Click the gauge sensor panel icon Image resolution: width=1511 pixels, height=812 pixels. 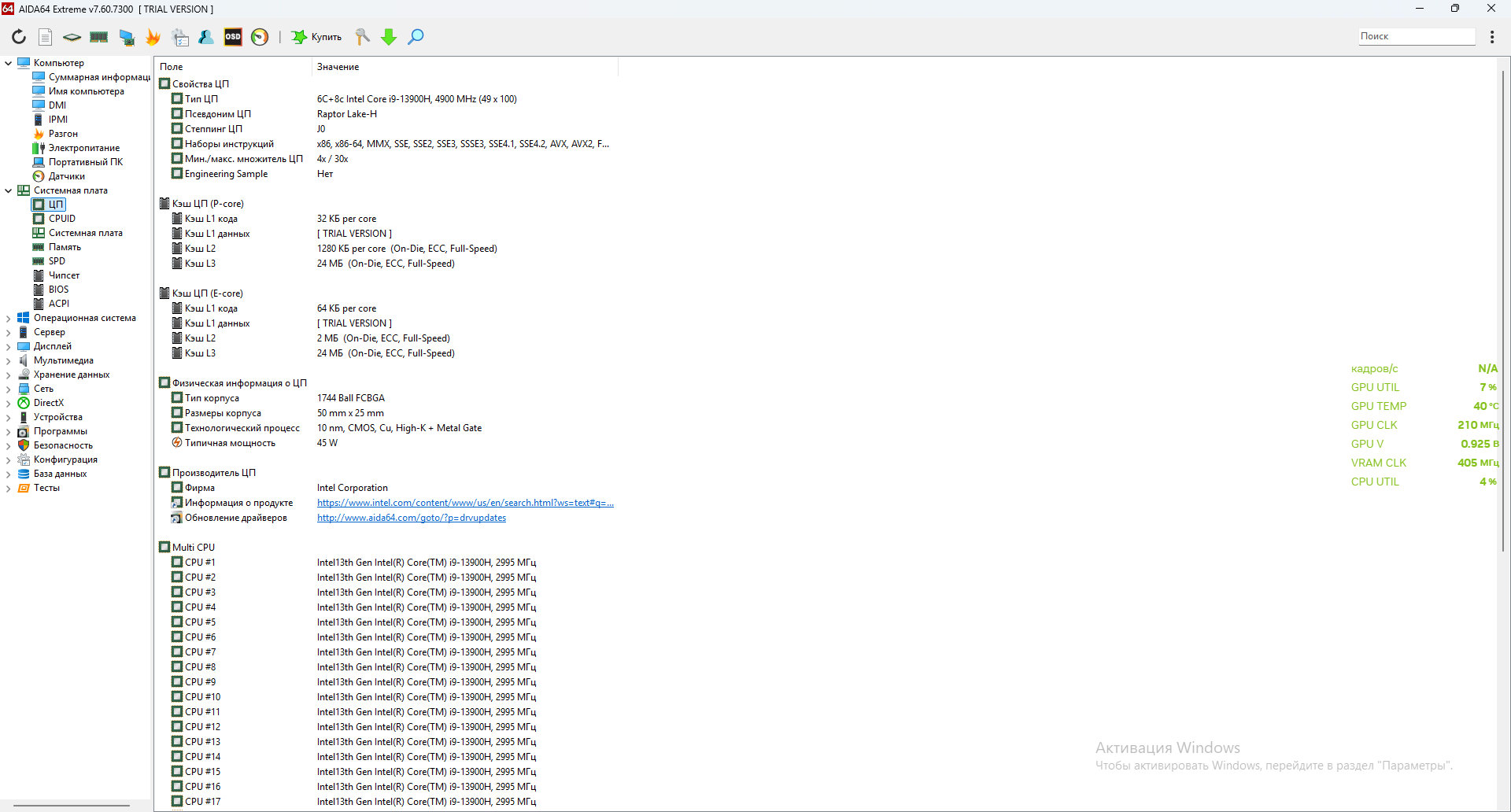click(x=260, y=37)
